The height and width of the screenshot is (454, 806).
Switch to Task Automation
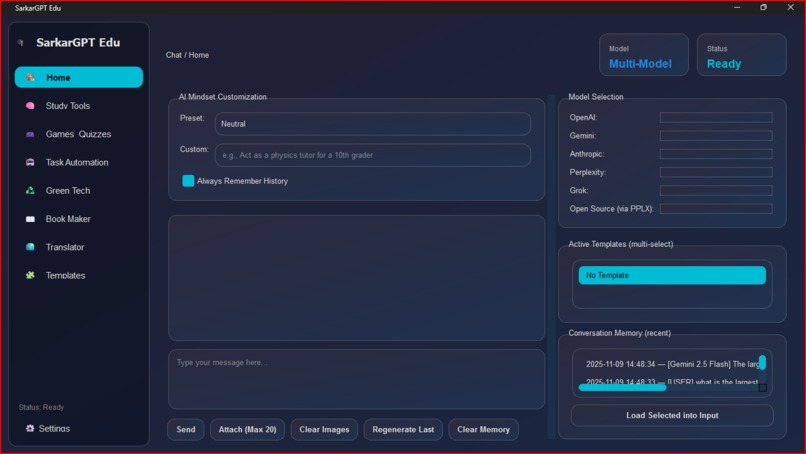tap(79, 162)
